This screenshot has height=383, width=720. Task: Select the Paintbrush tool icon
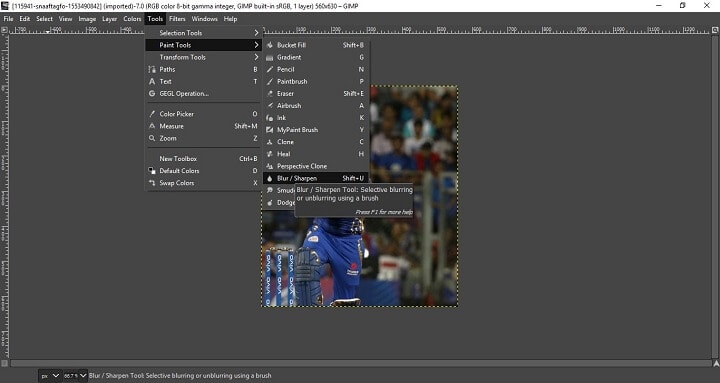[270, 81]
